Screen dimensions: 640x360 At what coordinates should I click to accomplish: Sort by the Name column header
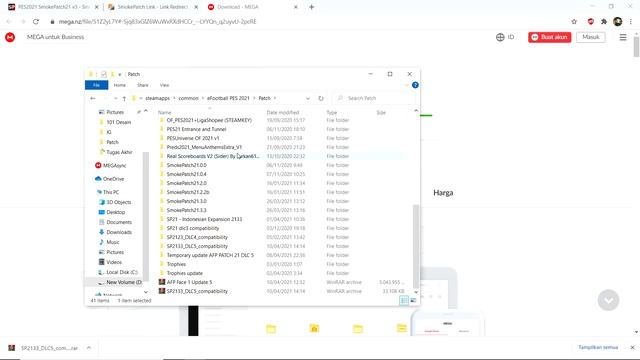[164, 113]
